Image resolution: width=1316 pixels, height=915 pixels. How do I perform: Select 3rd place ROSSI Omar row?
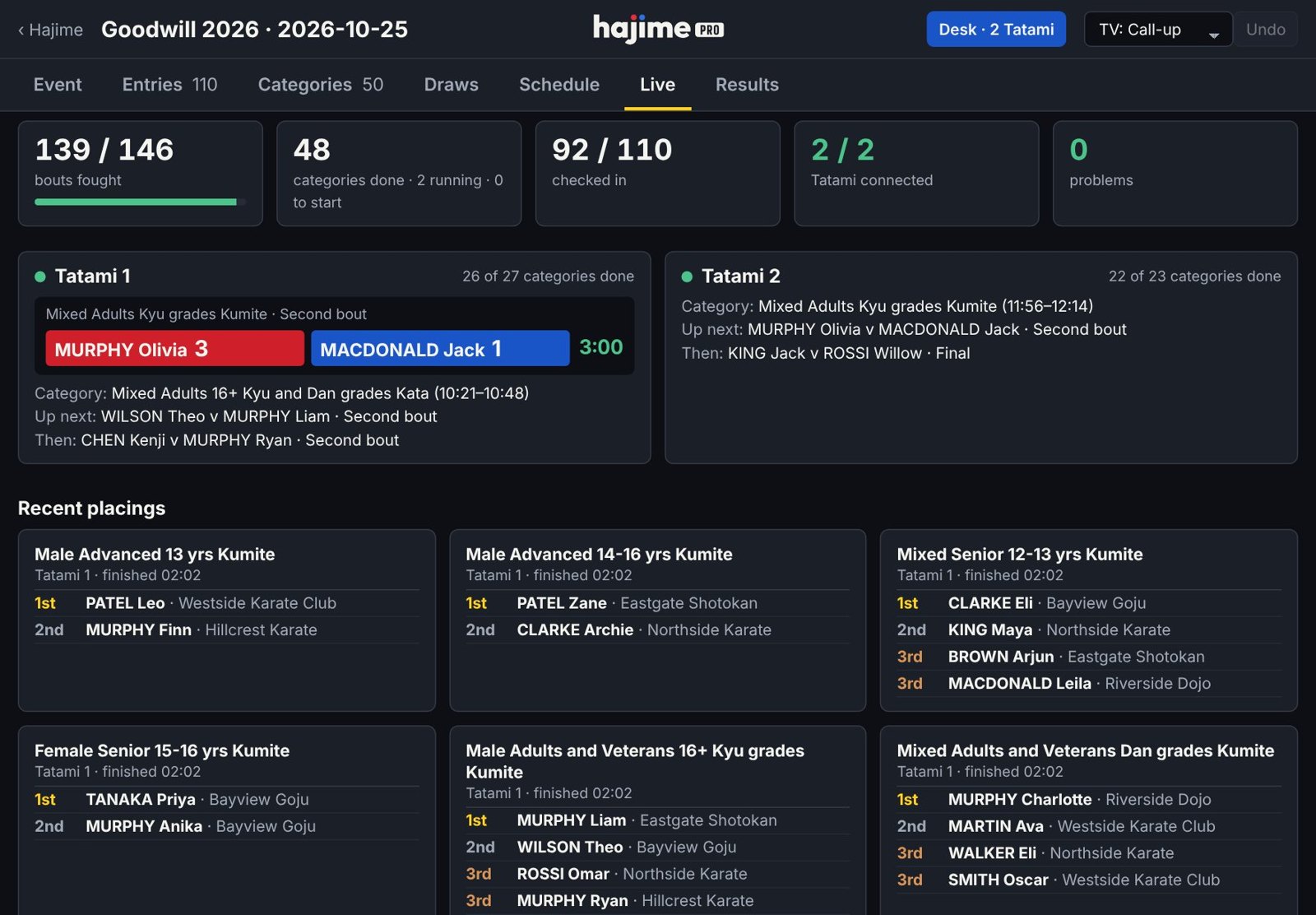coord(657,874)
